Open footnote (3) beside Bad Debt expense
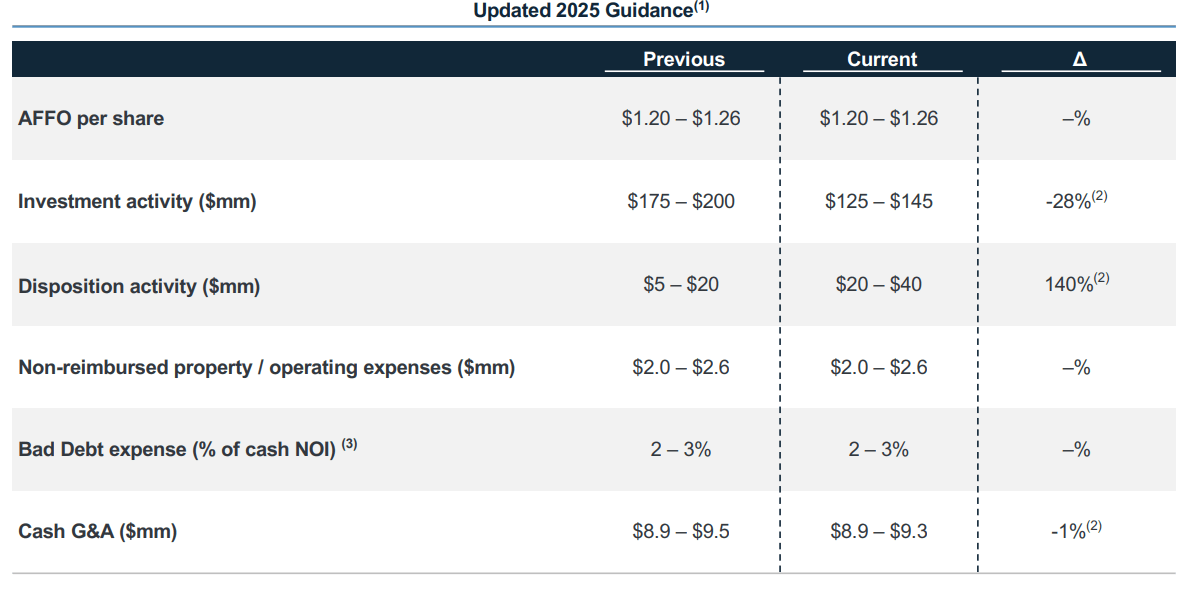Image resolution: width=1187 pixels, height=590 pixels. coord(349,446)
